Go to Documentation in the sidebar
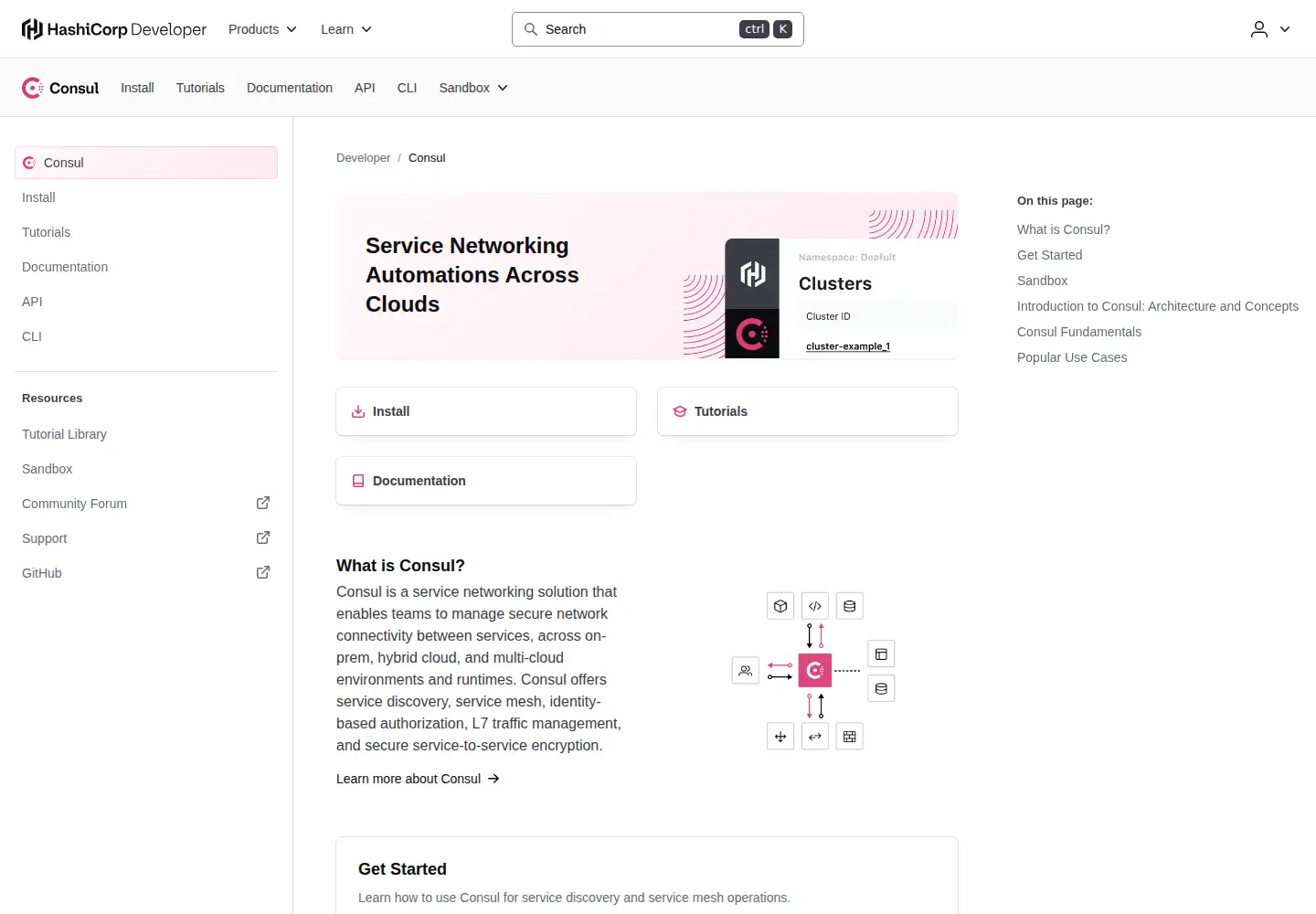 coord(146,267)
